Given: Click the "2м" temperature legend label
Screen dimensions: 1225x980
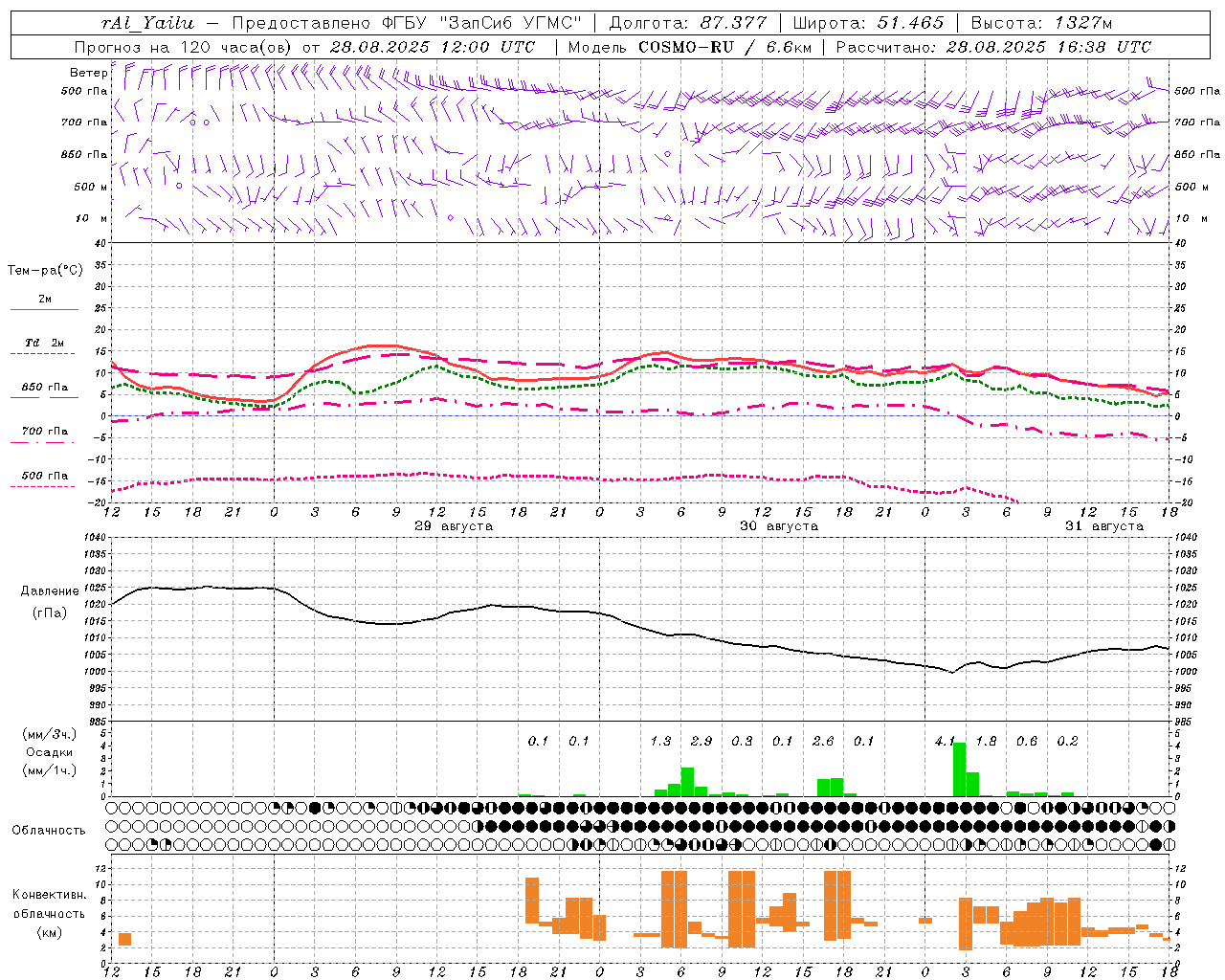Looking at the screenshot, I should click(x=45, y=299).
